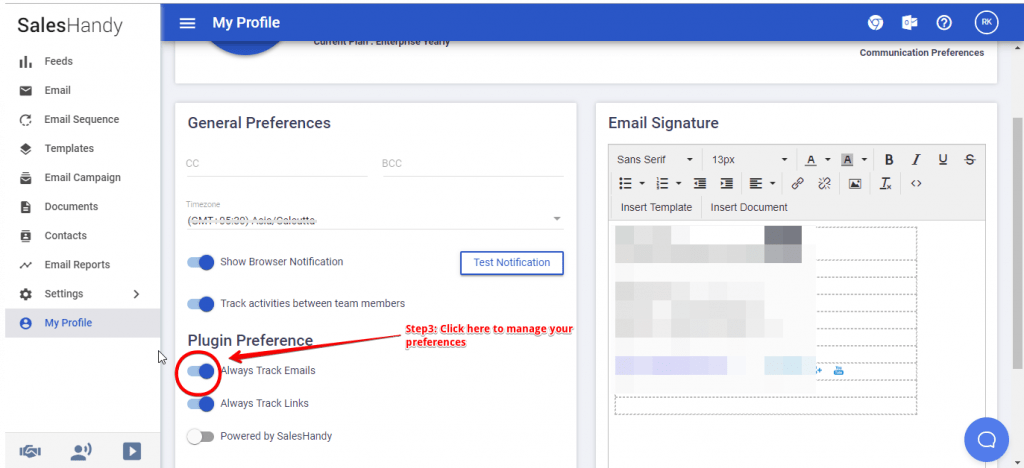Toggle Always Track Links switch

(200, 403)
